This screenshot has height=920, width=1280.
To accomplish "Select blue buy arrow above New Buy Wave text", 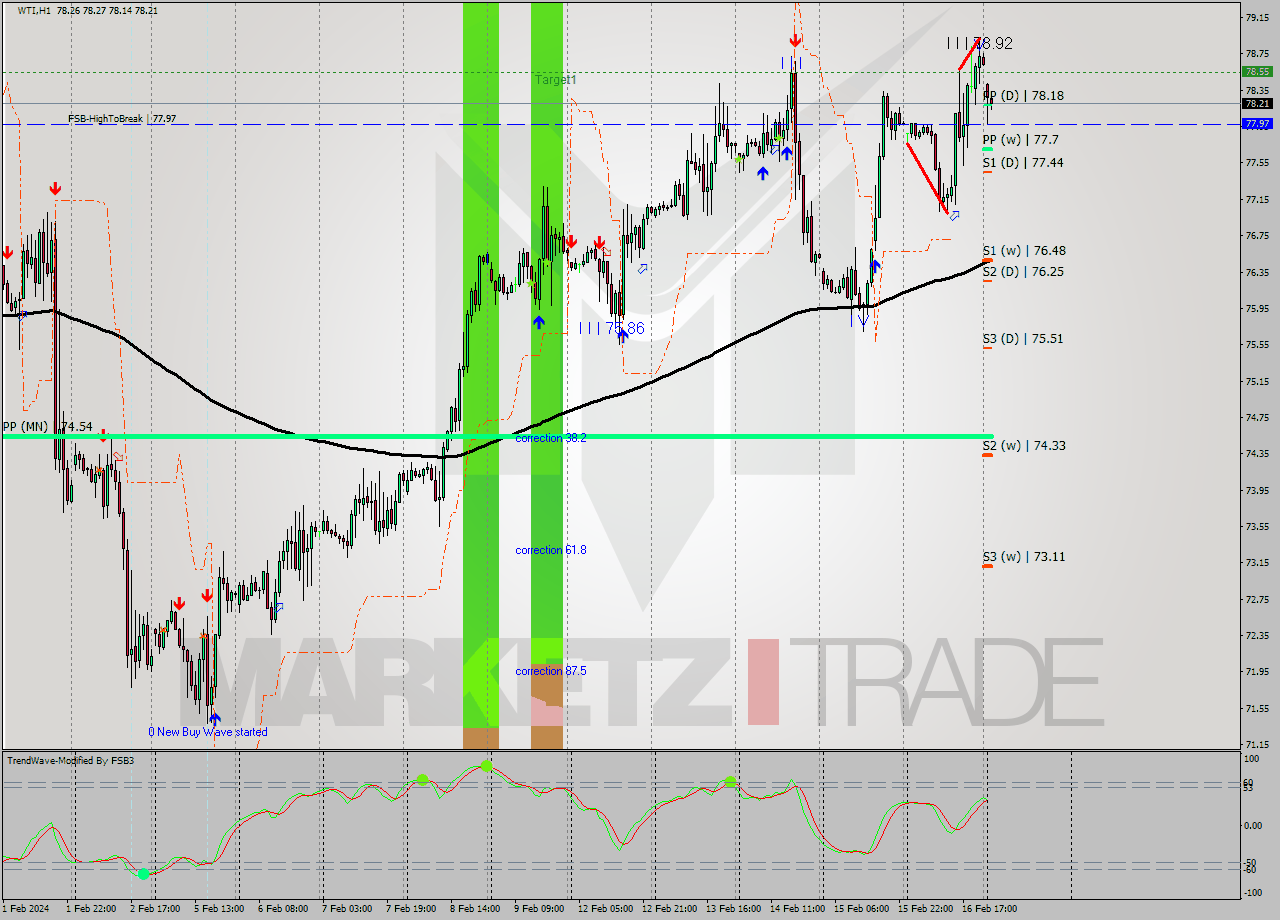I will coord(214,717).
